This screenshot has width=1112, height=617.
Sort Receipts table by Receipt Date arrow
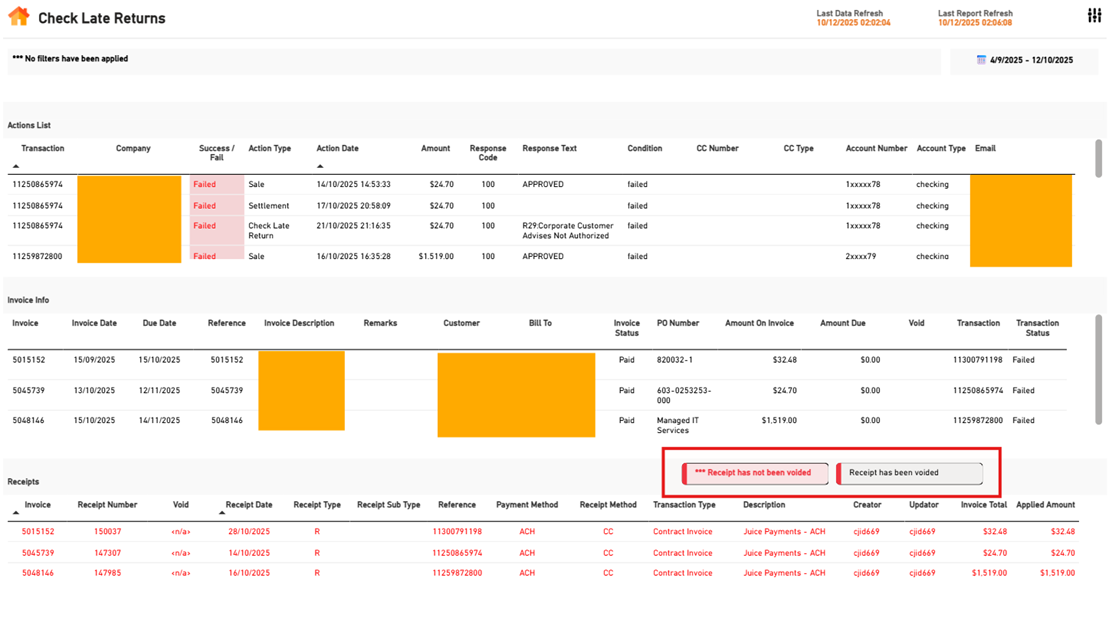coord(221,513)
